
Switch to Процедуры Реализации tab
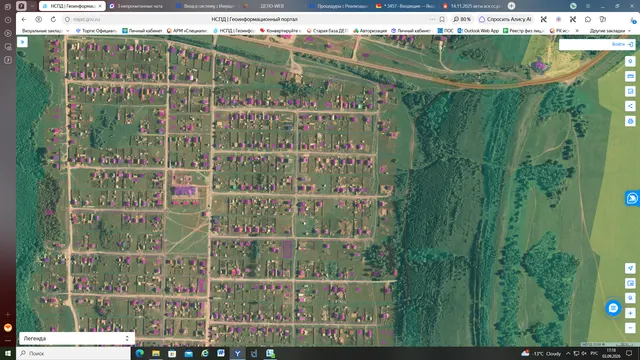point(339,6)
